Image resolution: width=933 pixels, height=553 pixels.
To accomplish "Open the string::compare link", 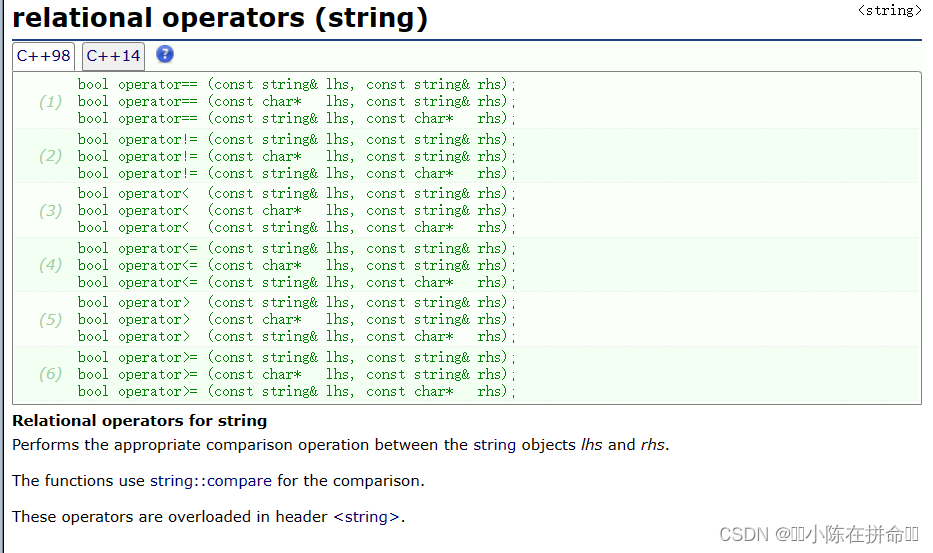I will [210, 481].
